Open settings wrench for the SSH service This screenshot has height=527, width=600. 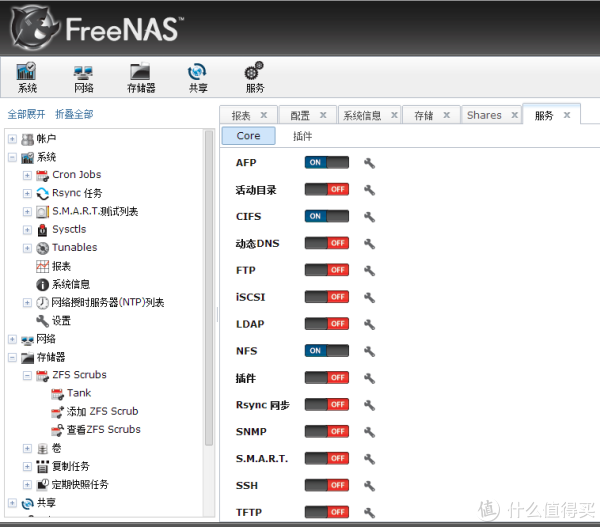coord(369,486)
